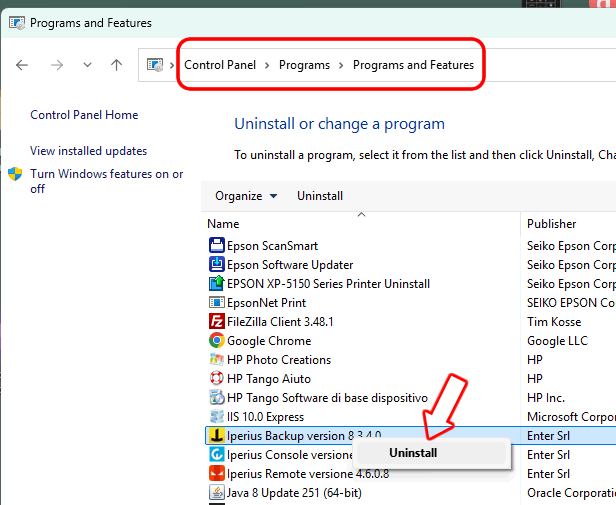Screen dimensions: 616x505
Task: Click the Back navigation arrow
Action: (x=22, y=65)
